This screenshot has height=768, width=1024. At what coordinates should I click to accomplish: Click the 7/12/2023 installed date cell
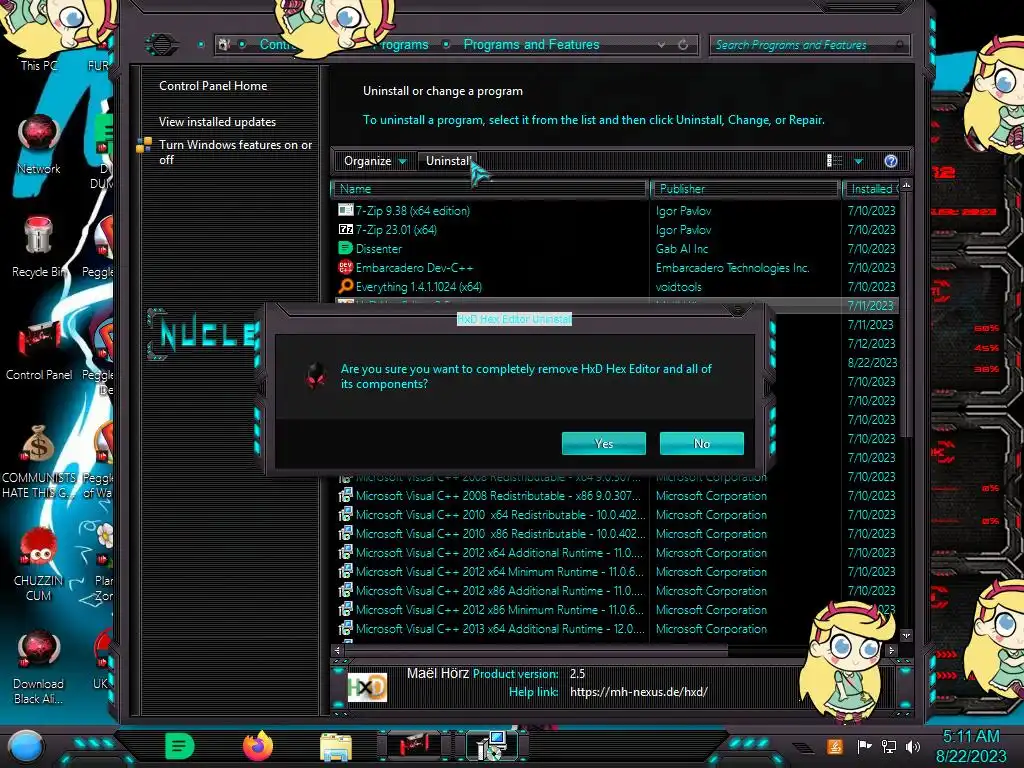[x=871, y=344]
